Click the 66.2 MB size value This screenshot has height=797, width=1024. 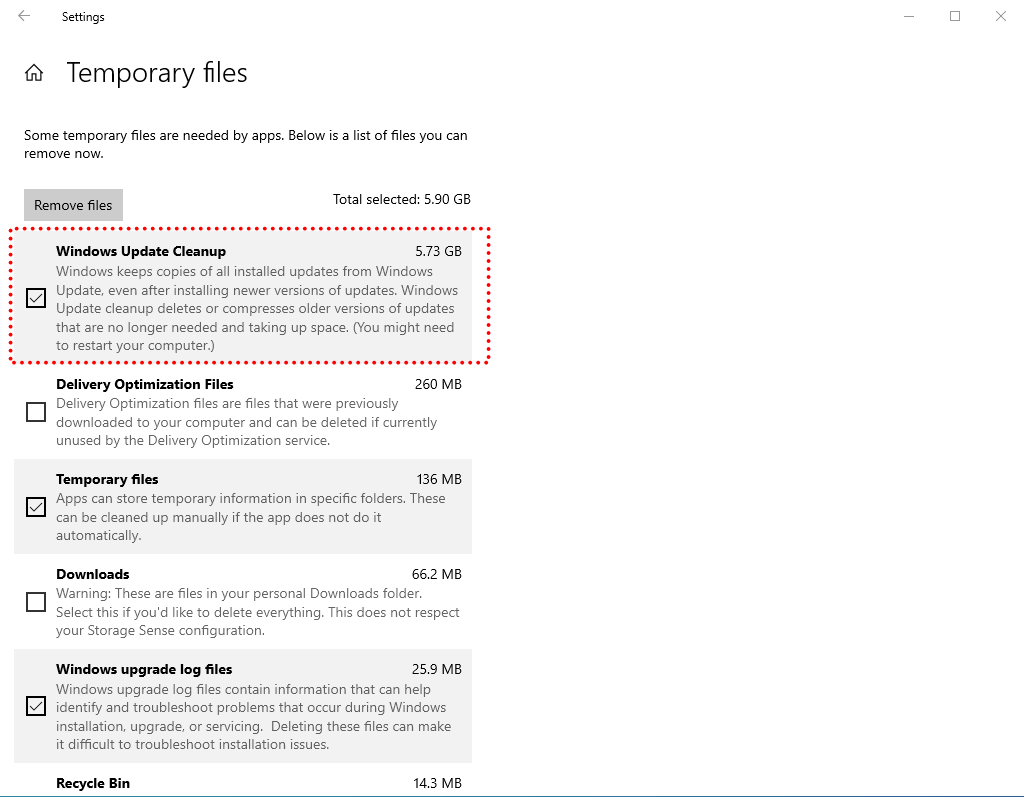pyautogui.click(x=437, y=574)
